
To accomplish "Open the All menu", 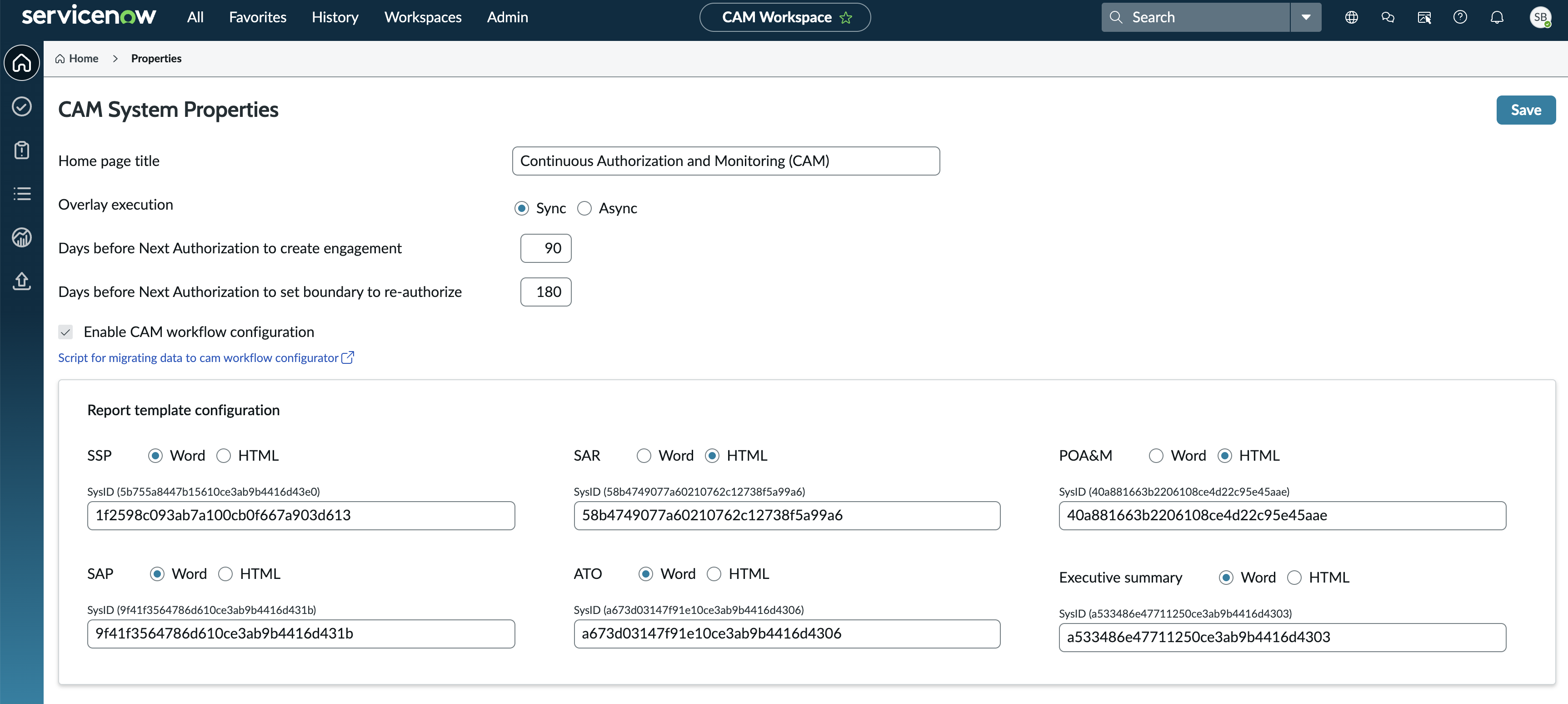I will pyautogui.click(x=195, y=17).
